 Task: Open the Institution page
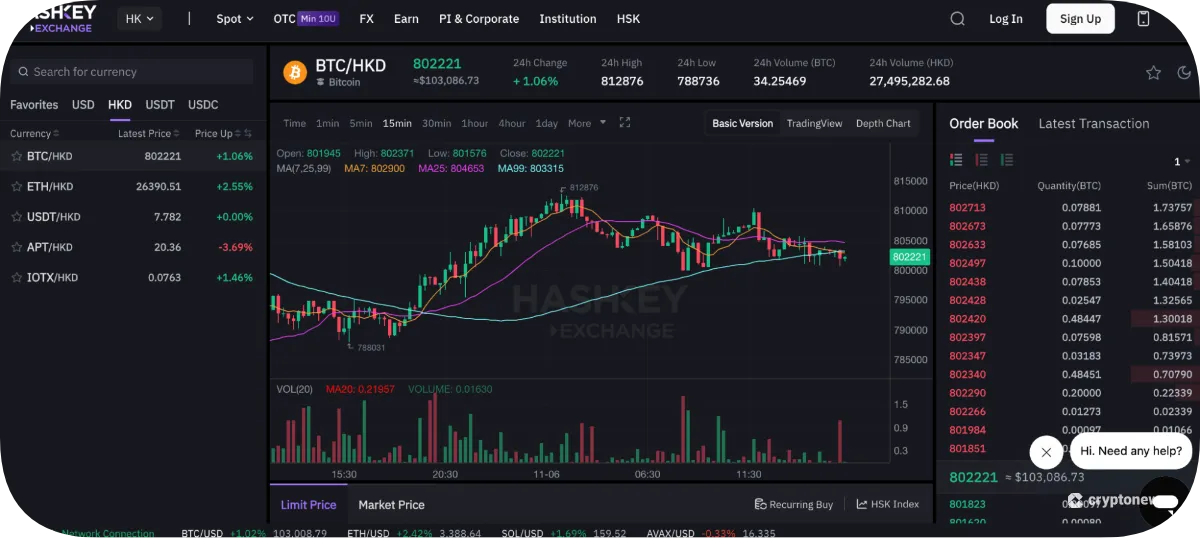[567, 19]
